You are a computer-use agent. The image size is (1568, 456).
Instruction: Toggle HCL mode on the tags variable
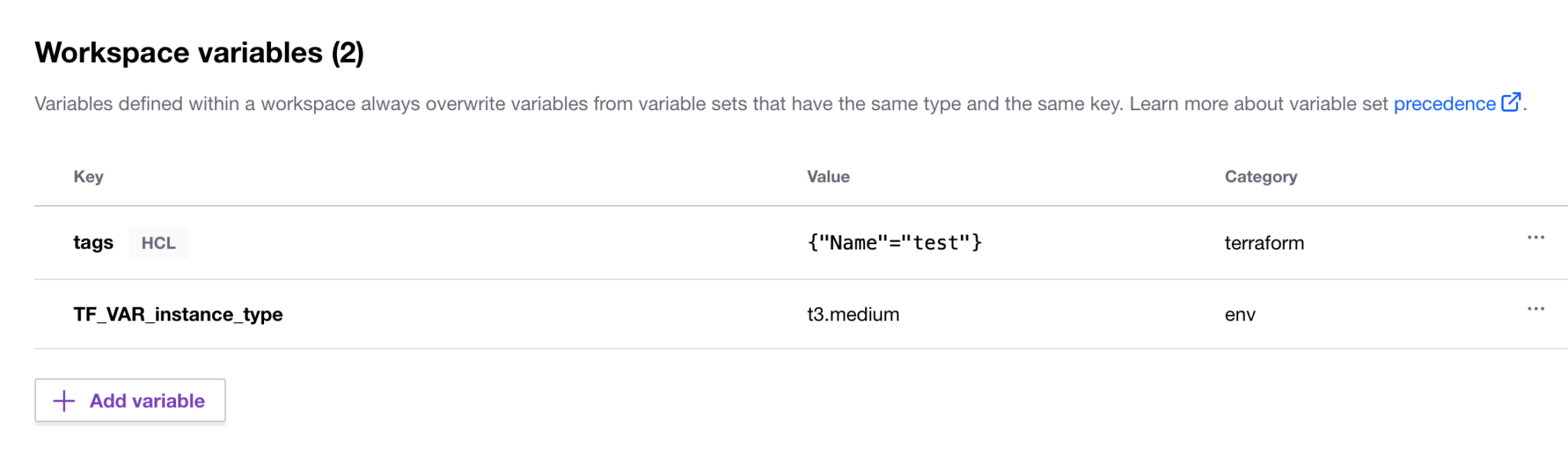[x=158, y=243]
